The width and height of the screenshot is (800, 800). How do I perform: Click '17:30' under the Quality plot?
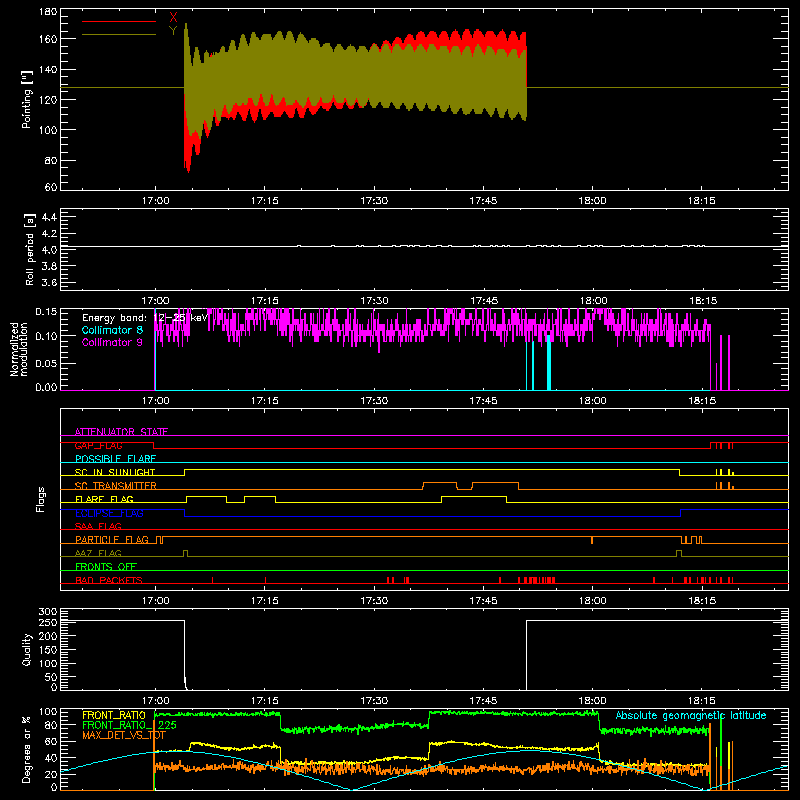point(374,701)
